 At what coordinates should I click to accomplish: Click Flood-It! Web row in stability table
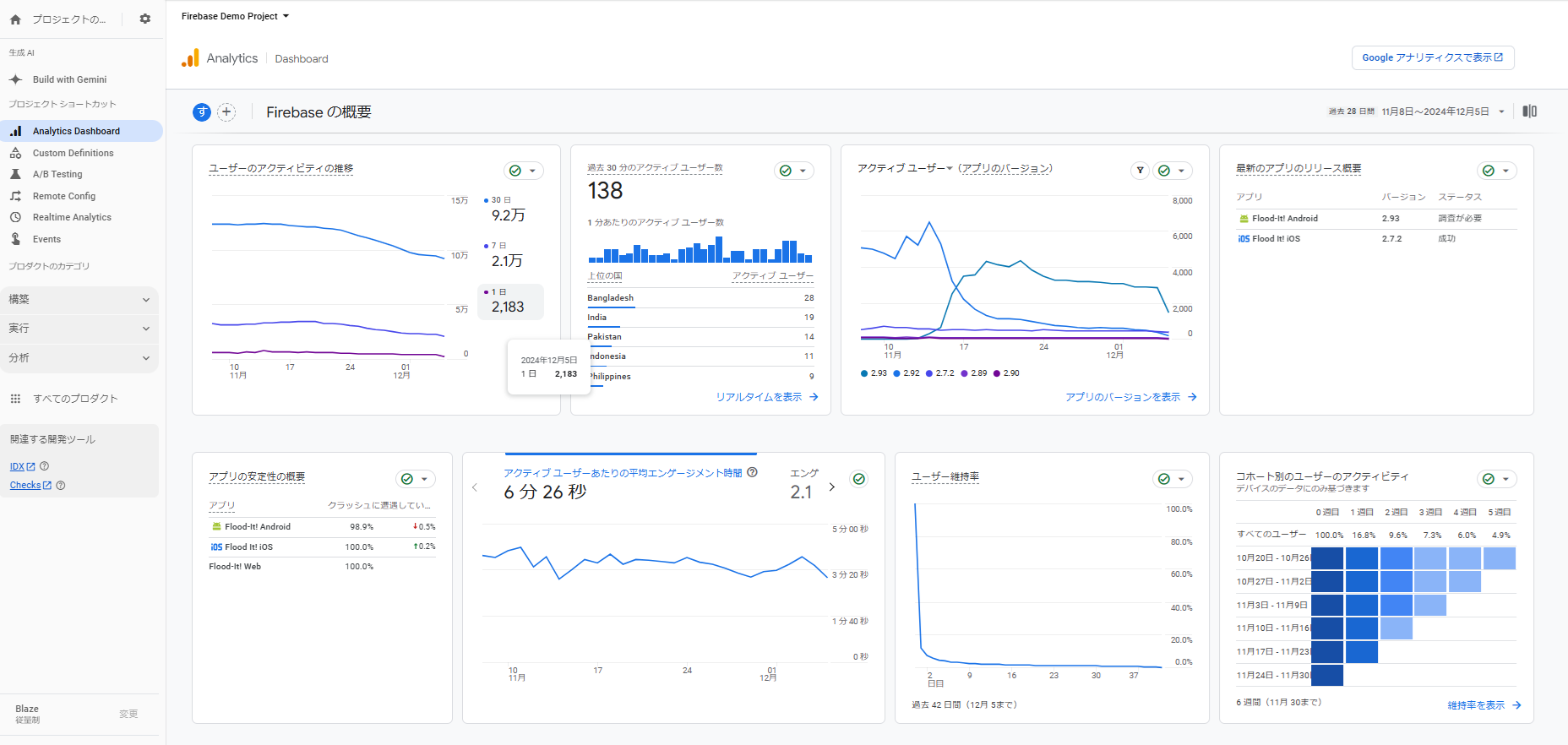click(322, 567)
